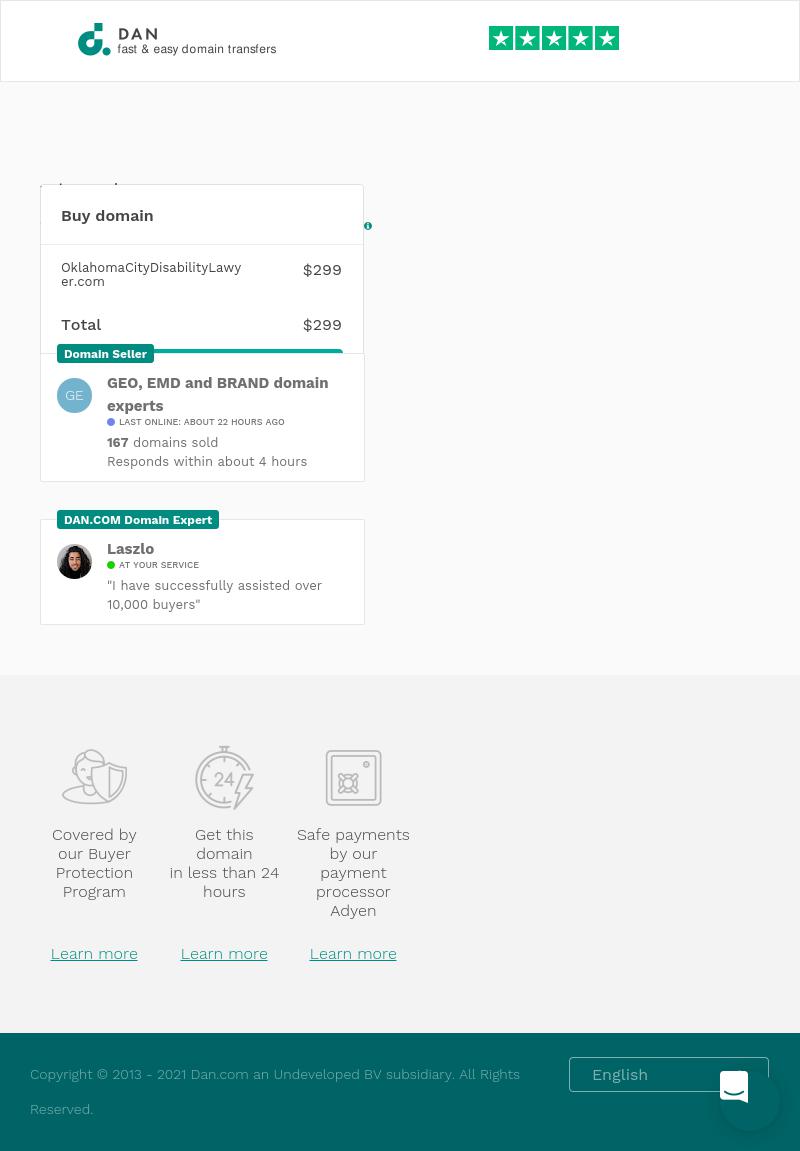
Task: Open the Trustpilot five-star rating
Action: (x=553, y=38)
